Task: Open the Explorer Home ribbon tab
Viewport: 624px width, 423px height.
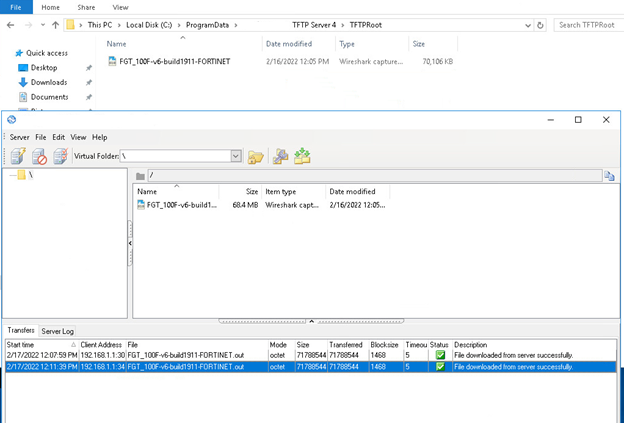Action: 51,7
